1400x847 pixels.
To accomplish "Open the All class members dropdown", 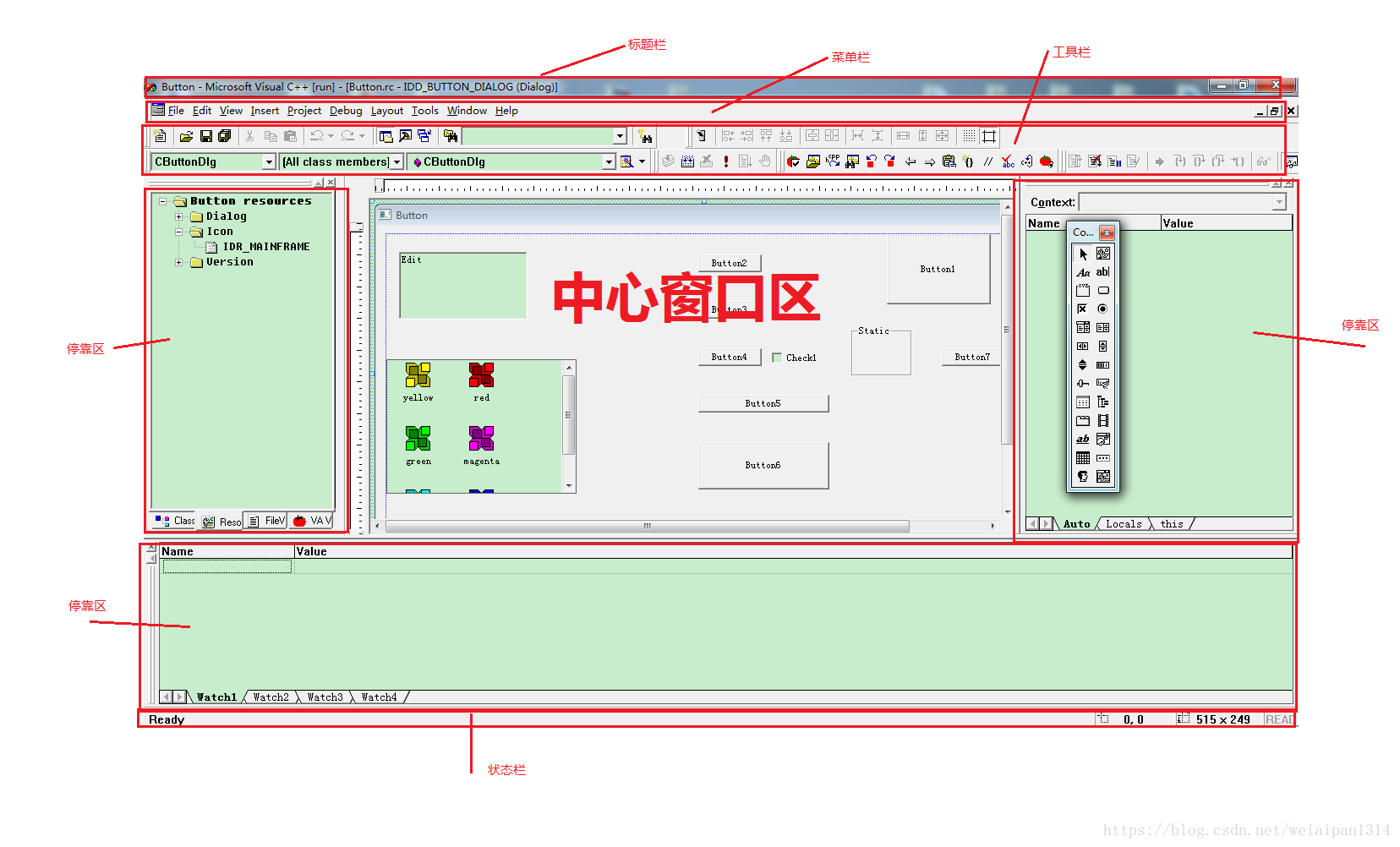I will point(396,161).
